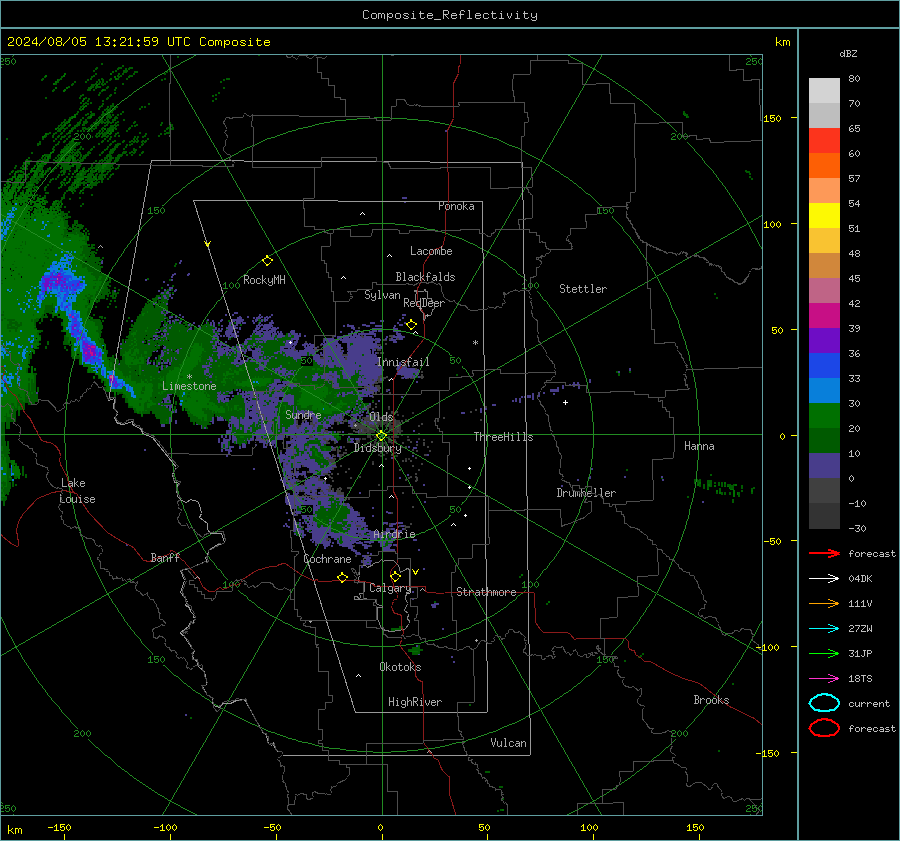This screenshot has width=900, height=841.
Task: Click the yellow diamond marker below RedDeer
Action: pyautogui.click(x=411, y=325)
